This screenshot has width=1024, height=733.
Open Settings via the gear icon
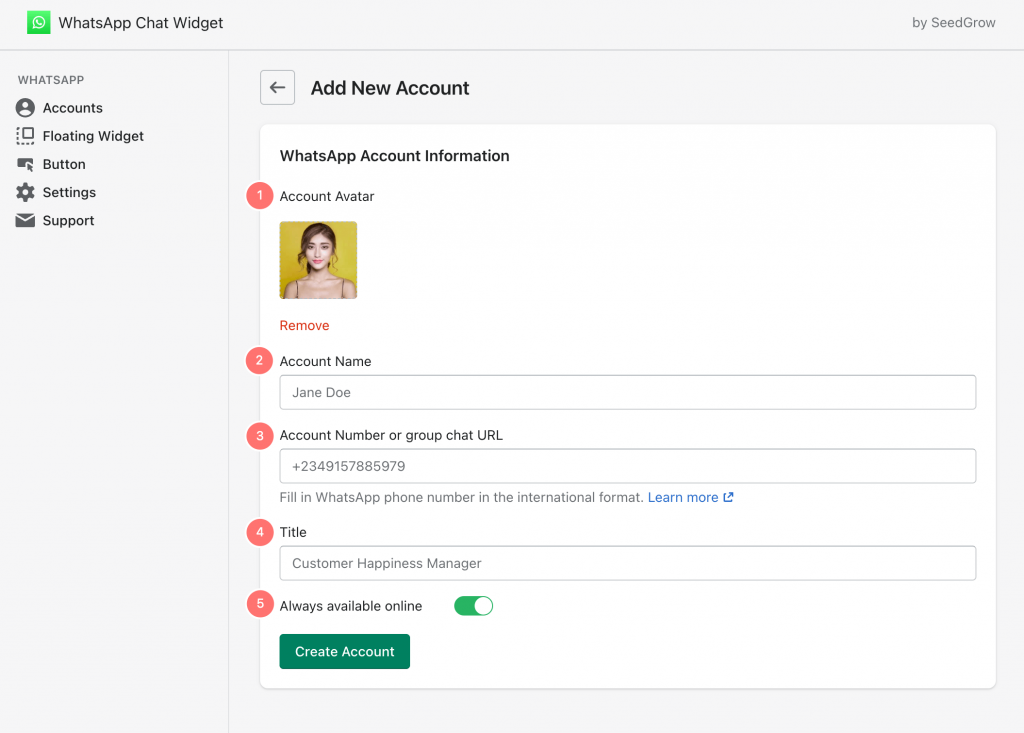[x=25, y=192]
